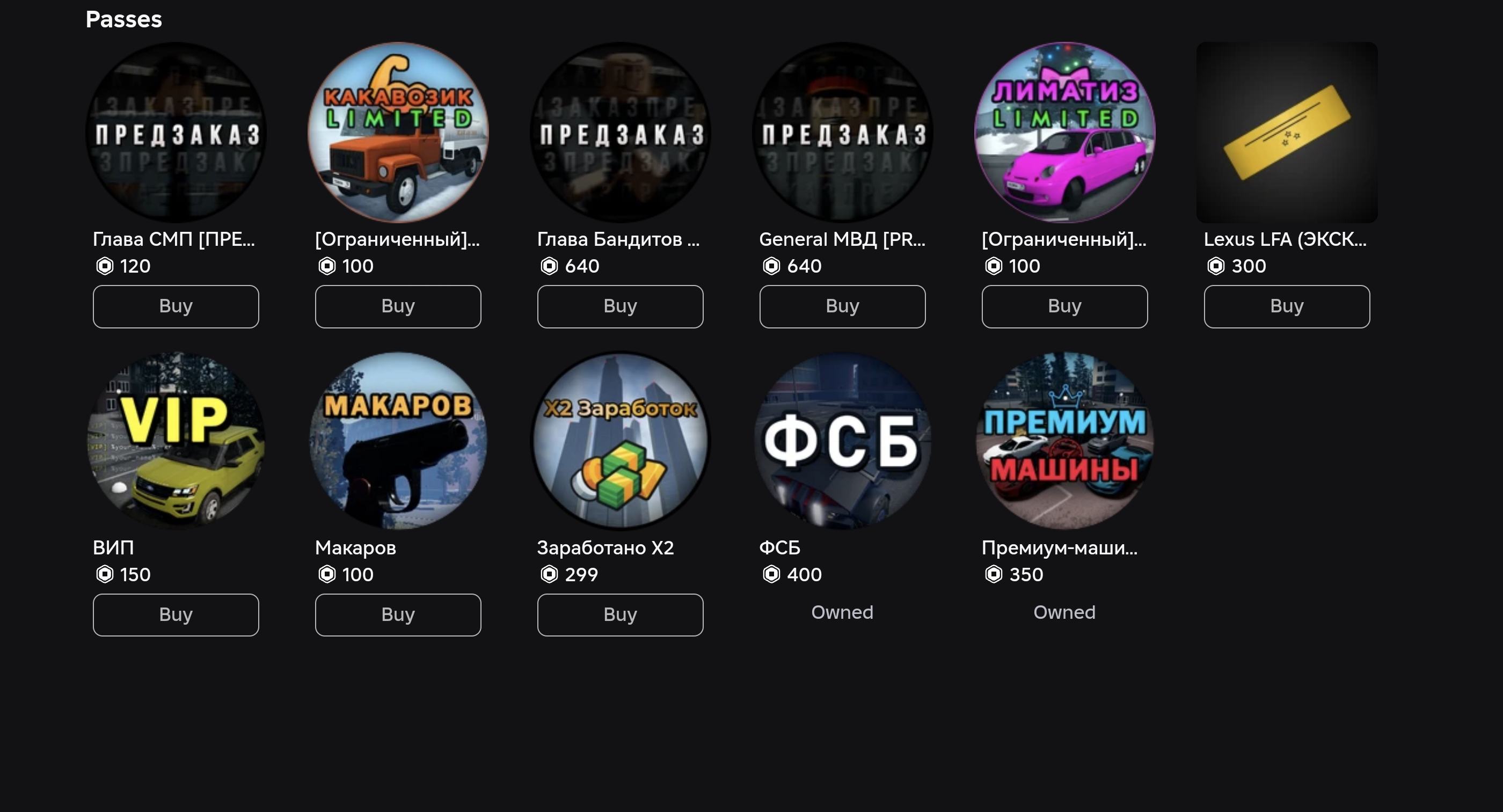1503x812 pixels.
Task: Buy the Lexus LFA pass for 300
Action: click(1287, 306)
